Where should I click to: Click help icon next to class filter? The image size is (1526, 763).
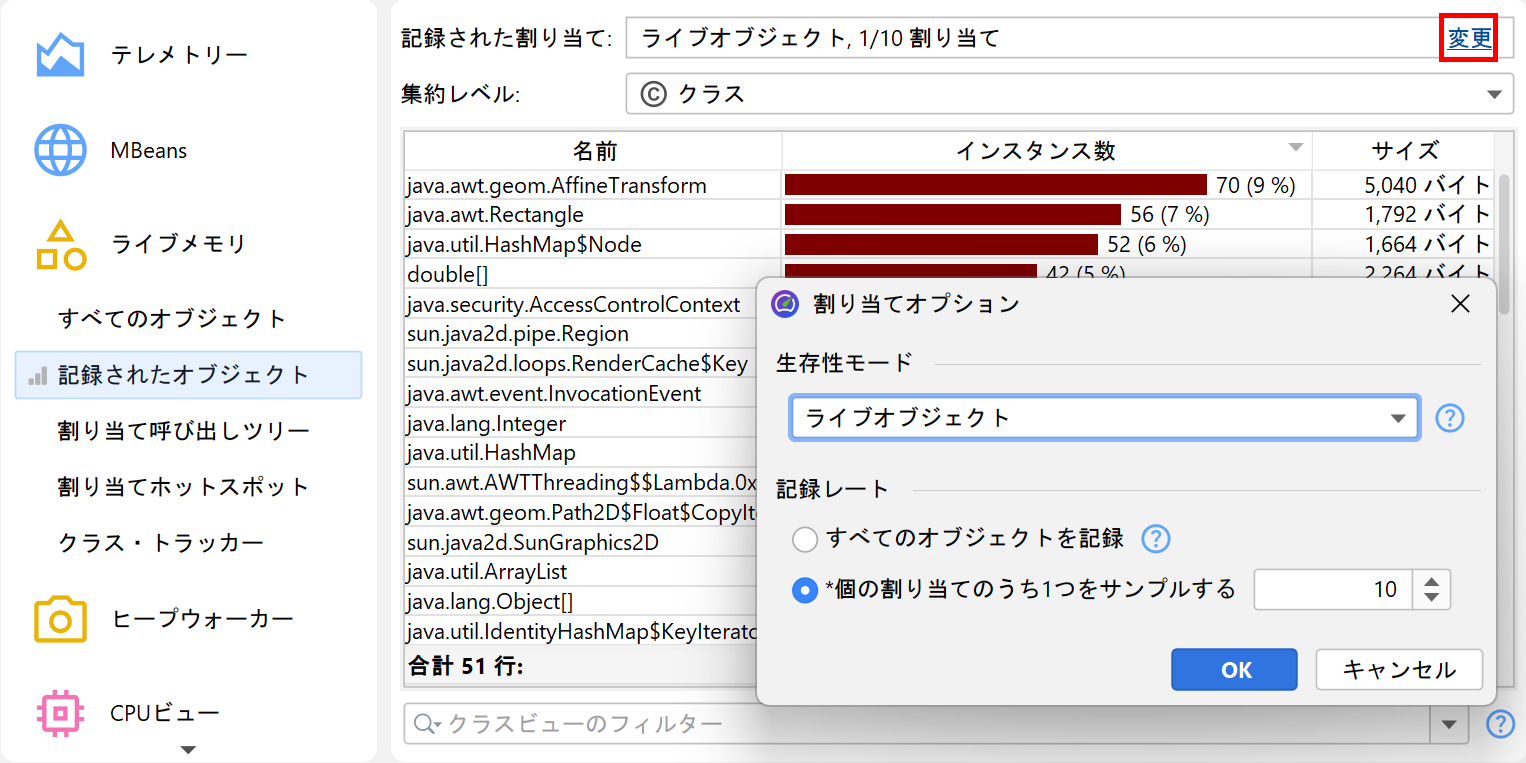pos(1500,724)
